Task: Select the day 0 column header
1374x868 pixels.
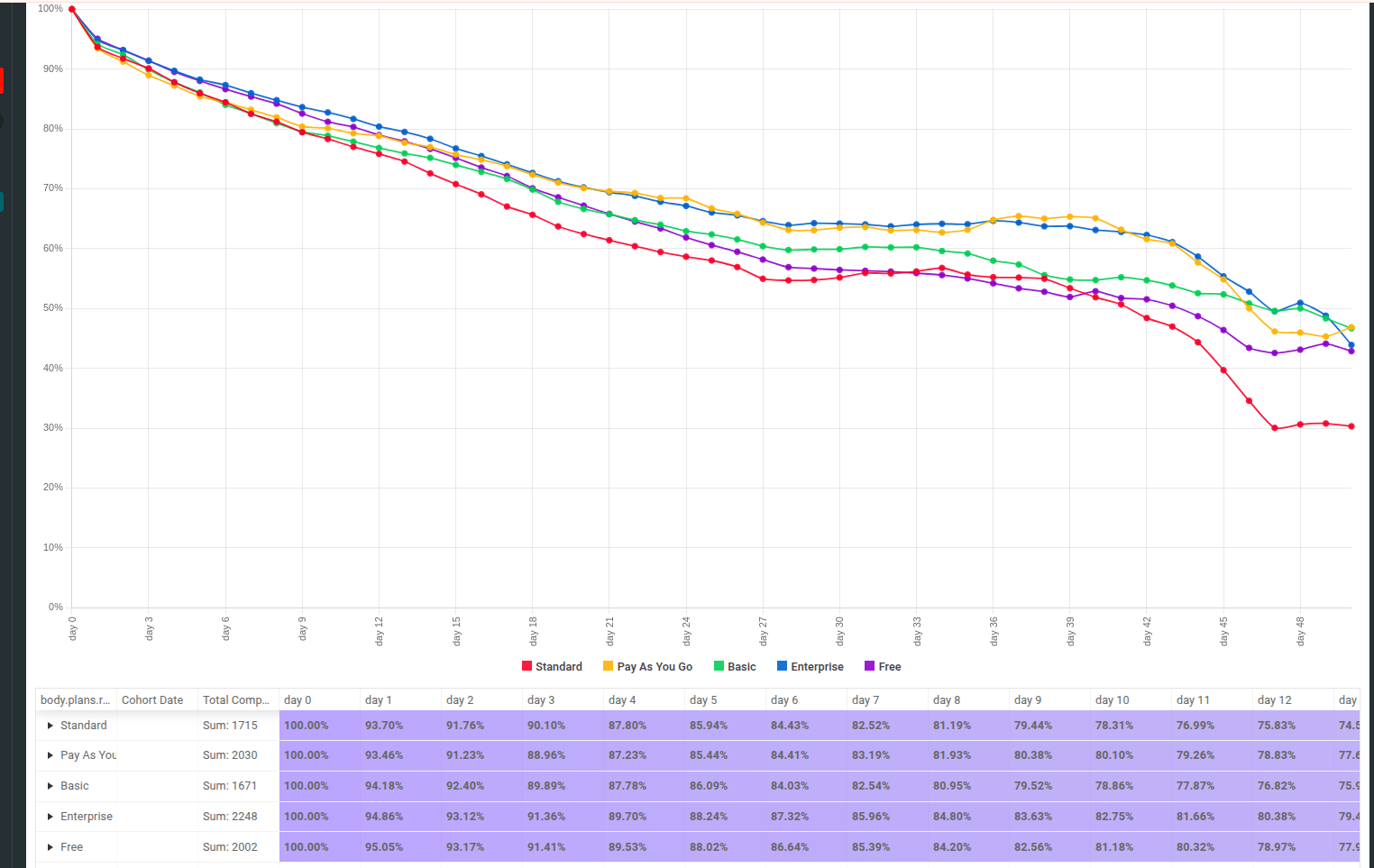Action: (x=296, y=699)
